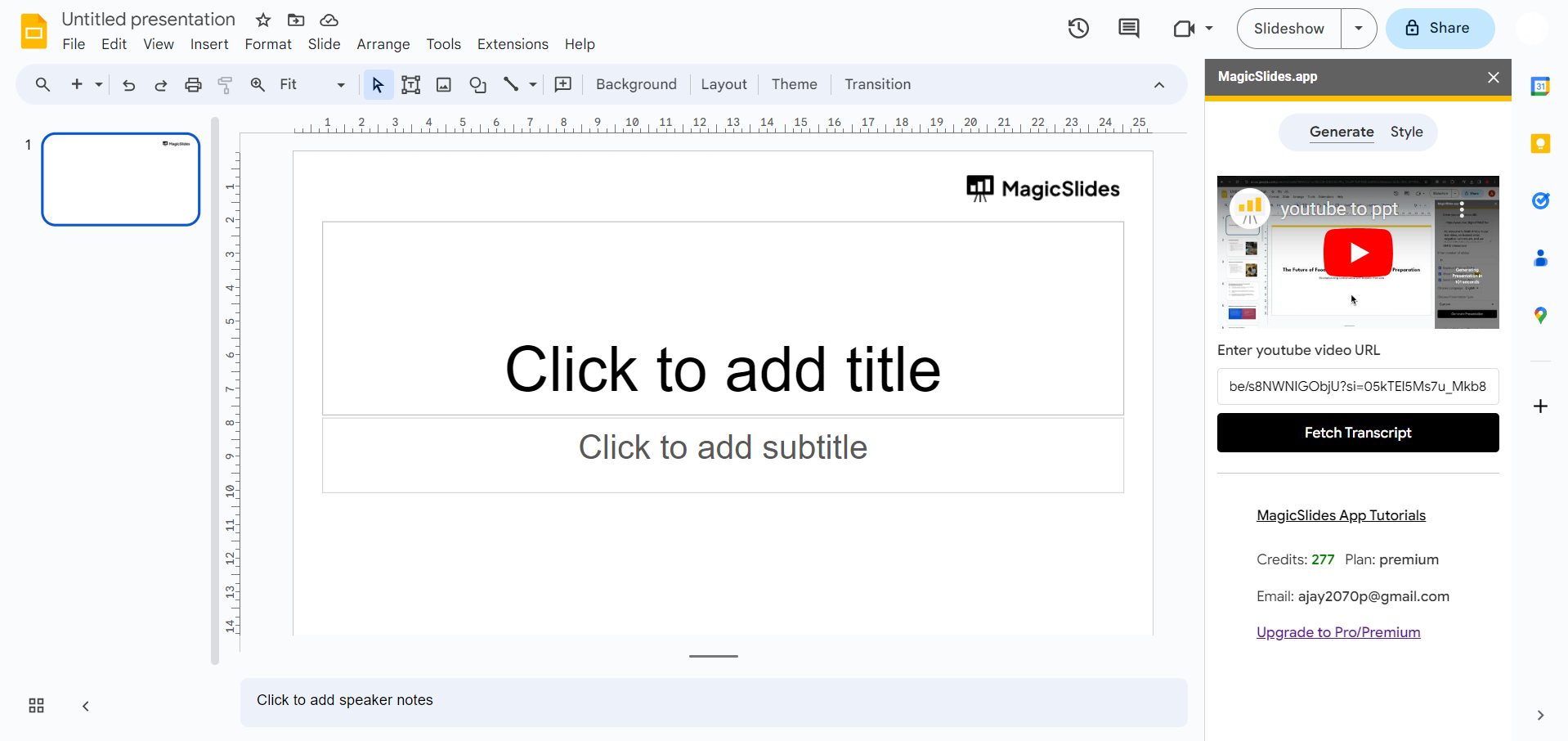Click the YouTube video URL input field
The width and height of the screenshot is (1568, 741).
pos(1357,386)
